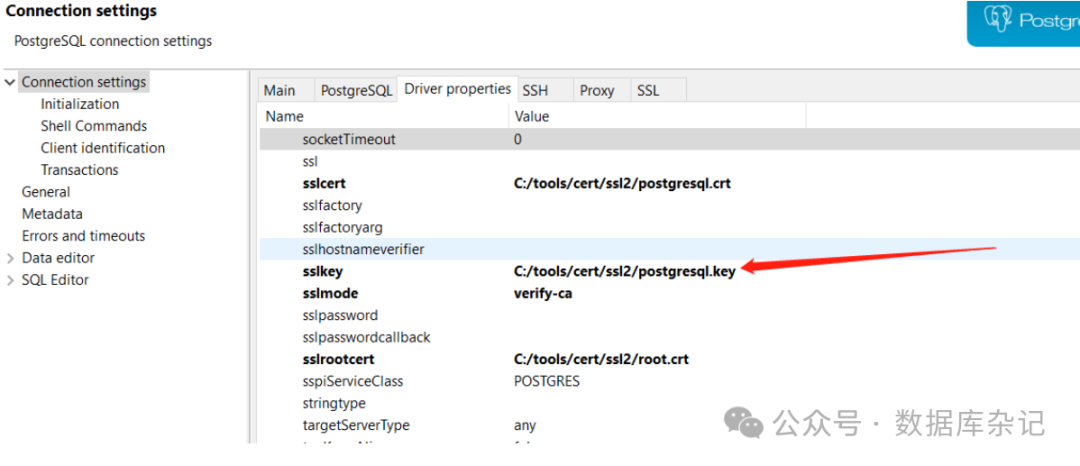Select Errors and timeouts in sidebar
1080x466 pixels.
click(84, 236)
